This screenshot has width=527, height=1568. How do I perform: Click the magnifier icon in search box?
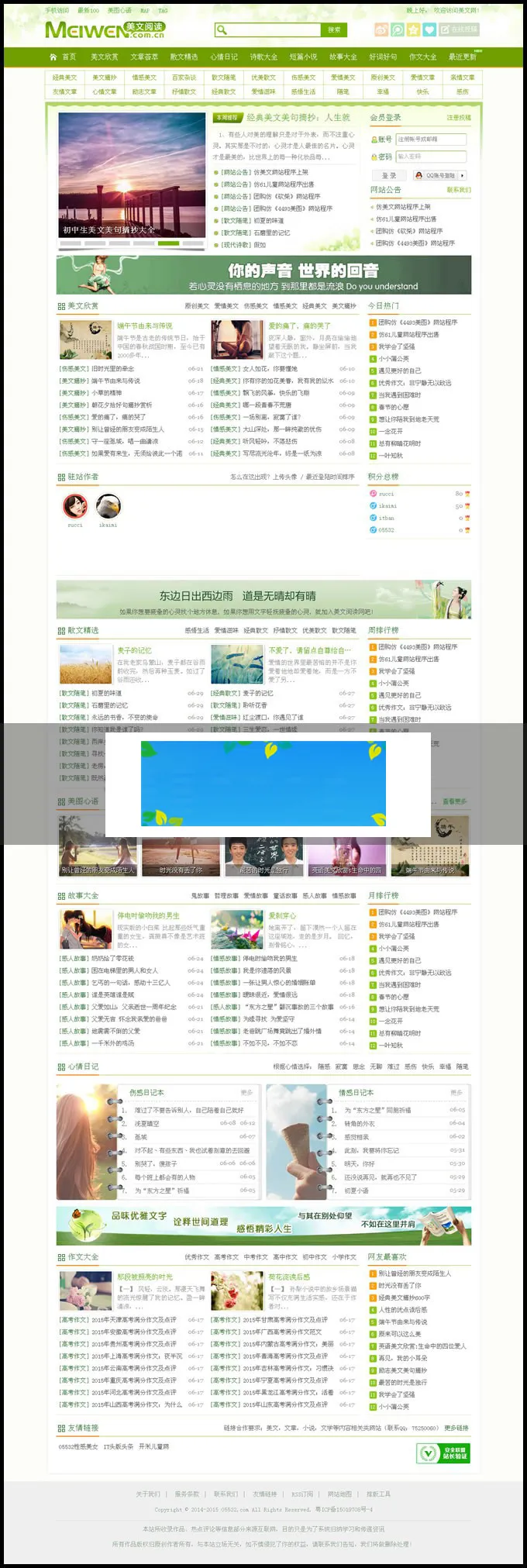click(222, 30)
